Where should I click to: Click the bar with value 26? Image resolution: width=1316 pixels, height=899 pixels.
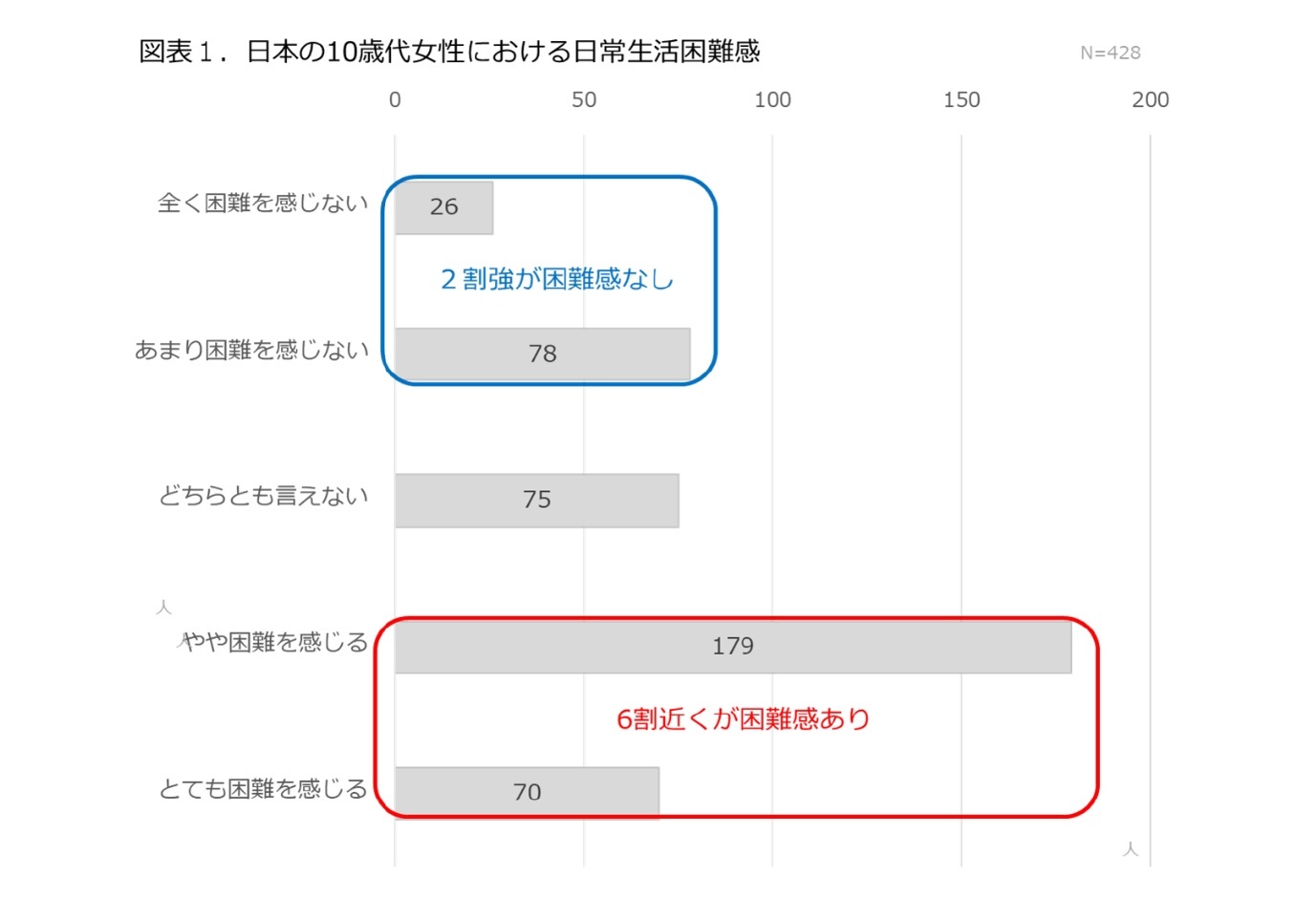[443, 207]
